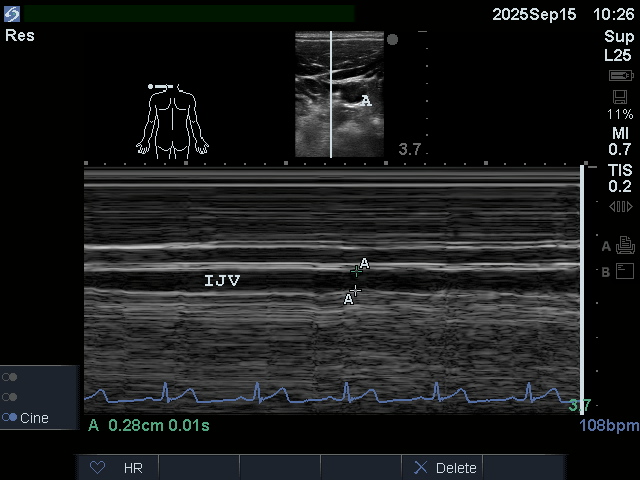
Task: Click the floppy disk storage icon
Action: (620, 97)
